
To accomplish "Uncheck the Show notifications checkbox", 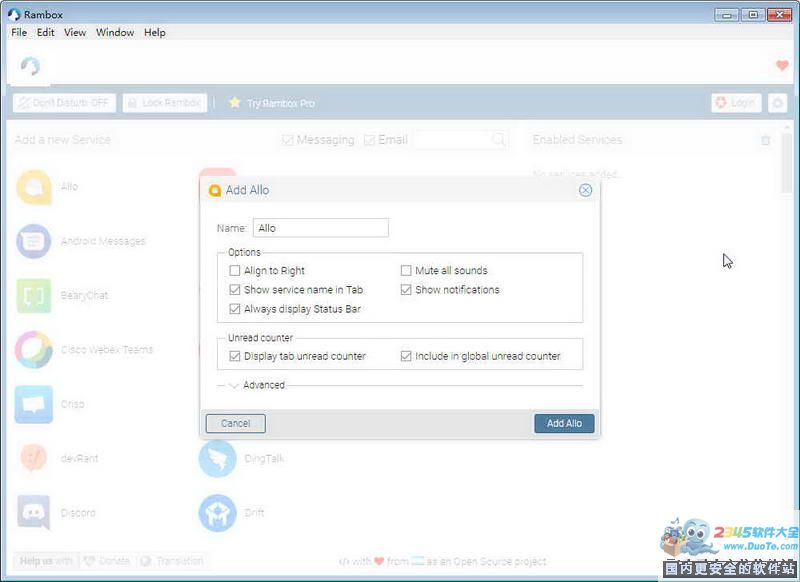I will [406, 290].
